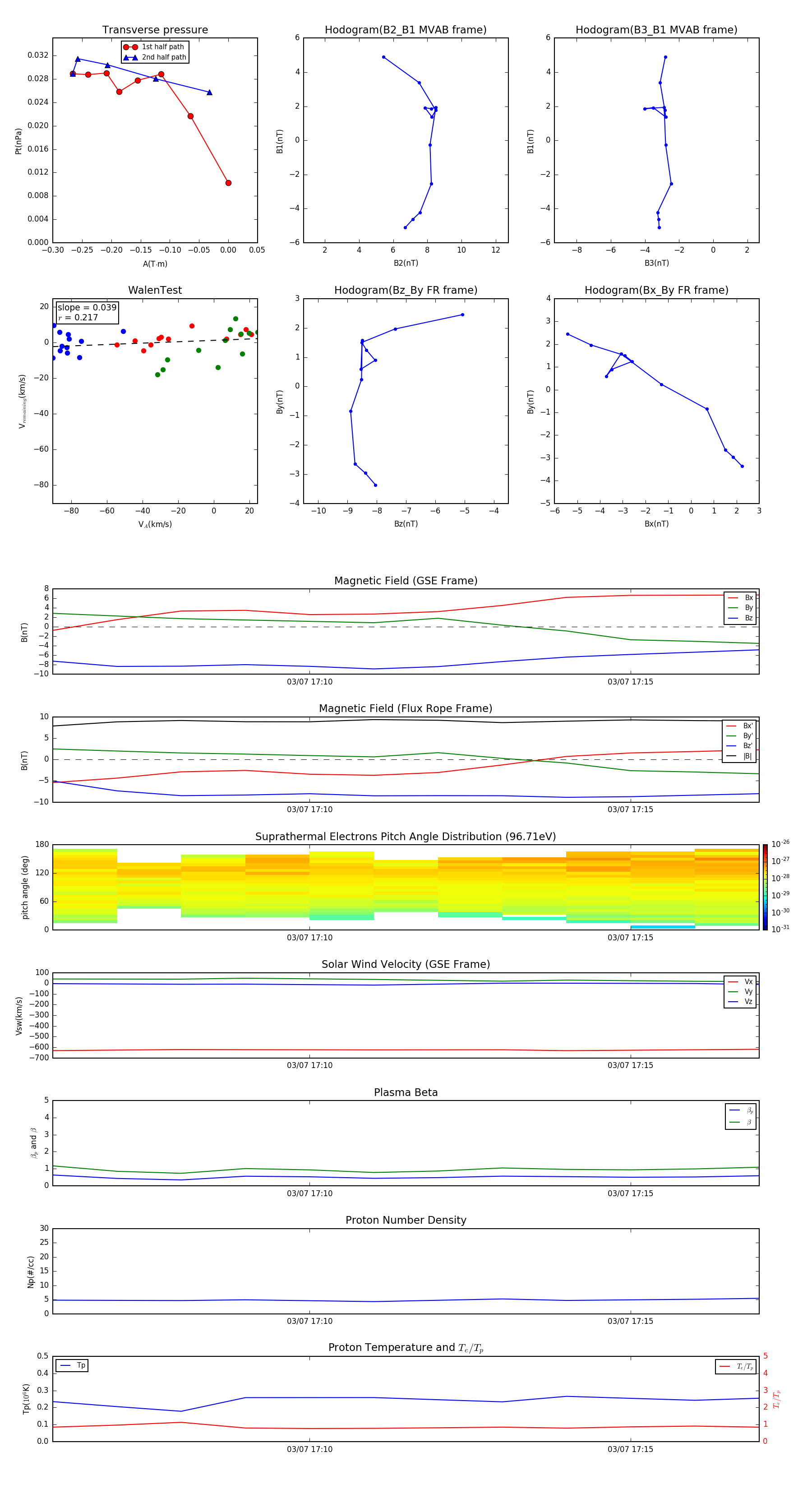Click the 'Hodogram(Bx_By FR frame)' title
Image resolution: width=812 pixels, height=1489 pixels.
pyautogui.click(x=656, y=290)
